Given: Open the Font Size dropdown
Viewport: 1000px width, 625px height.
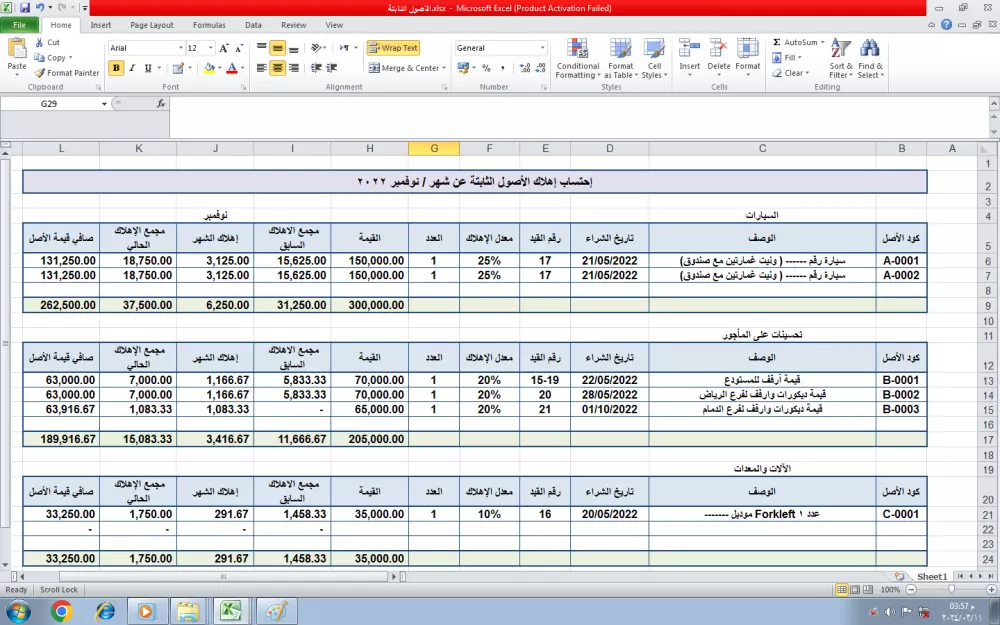Looking at the screenshot, I should (210, 47).
